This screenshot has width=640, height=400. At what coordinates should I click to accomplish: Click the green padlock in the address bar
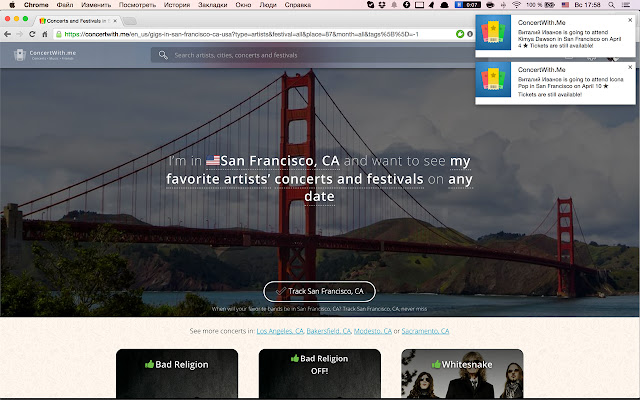click(x=59, y=34)
